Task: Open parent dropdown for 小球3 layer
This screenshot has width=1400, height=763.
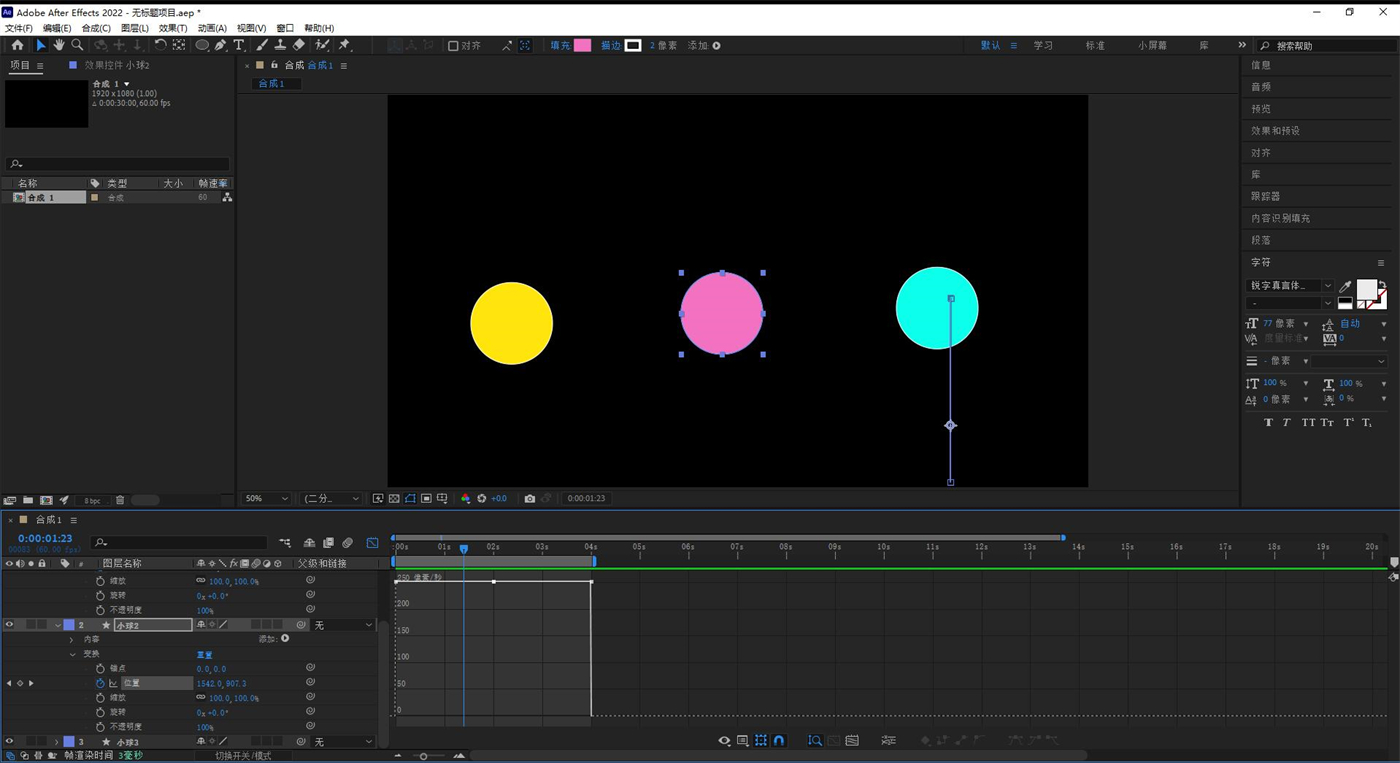Action: click(343, 742)
